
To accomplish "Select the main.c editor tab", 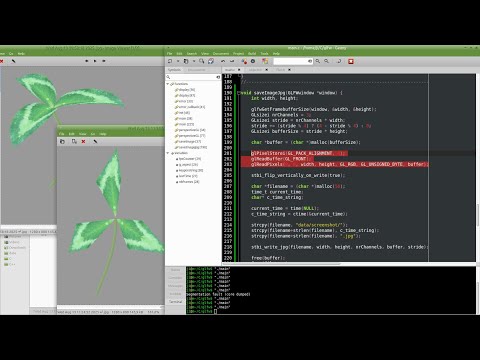I will pyautogui.click(x=230, y=70).
